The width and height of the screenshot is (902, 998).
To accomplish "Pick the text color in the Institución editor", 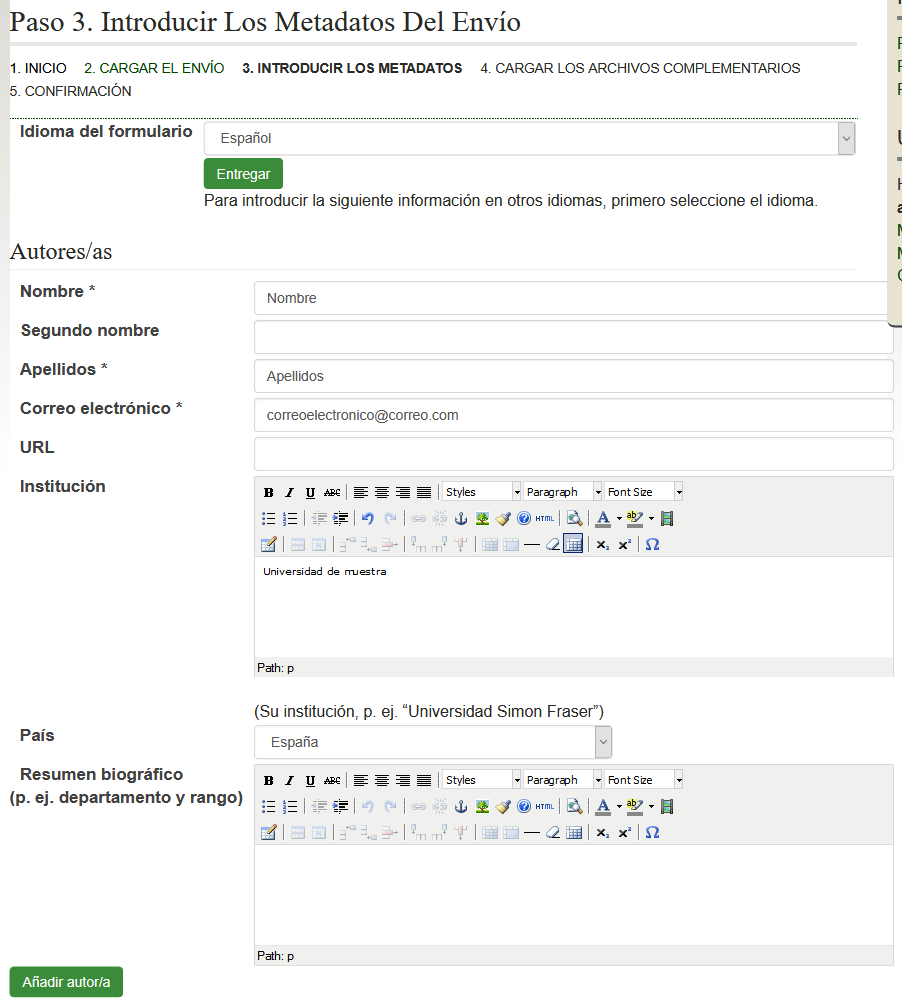I will coord(602,518).
